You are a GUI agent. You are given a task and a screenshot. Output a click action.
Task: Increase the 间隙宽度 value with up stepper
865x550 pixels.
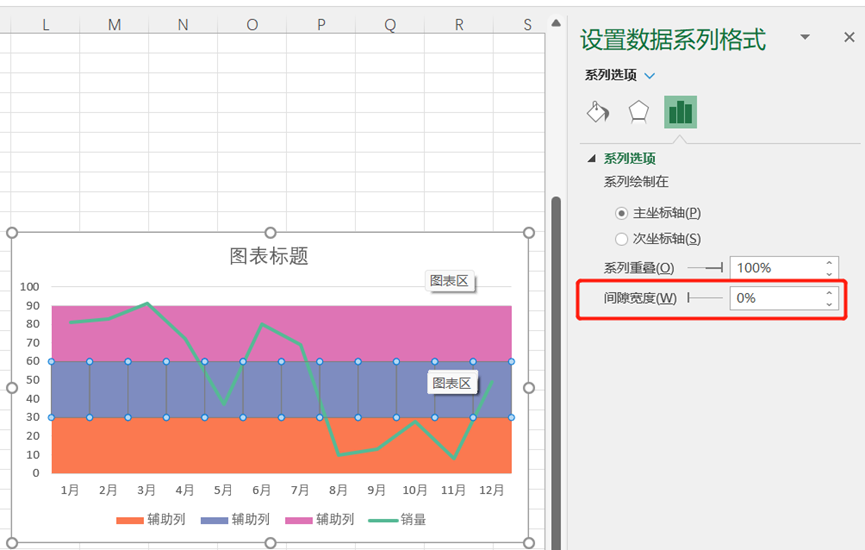pyautogui.click(x=829, y=293)
